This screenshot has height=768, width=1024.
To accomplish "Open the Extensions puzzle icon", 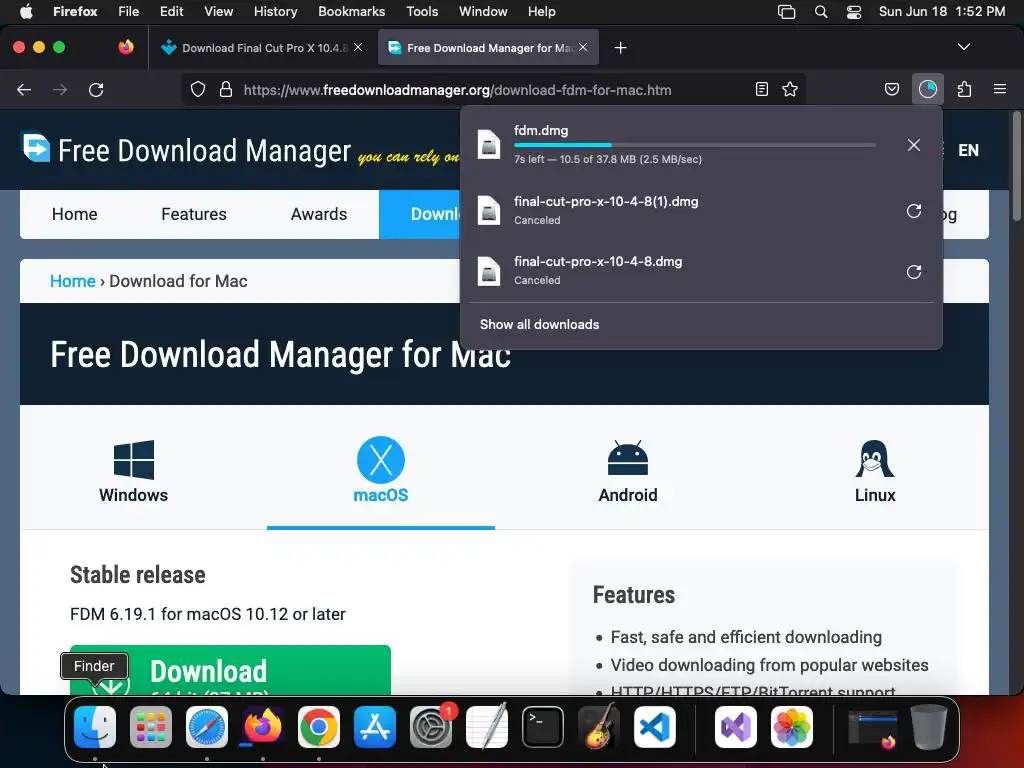I will tap(964, 89).
